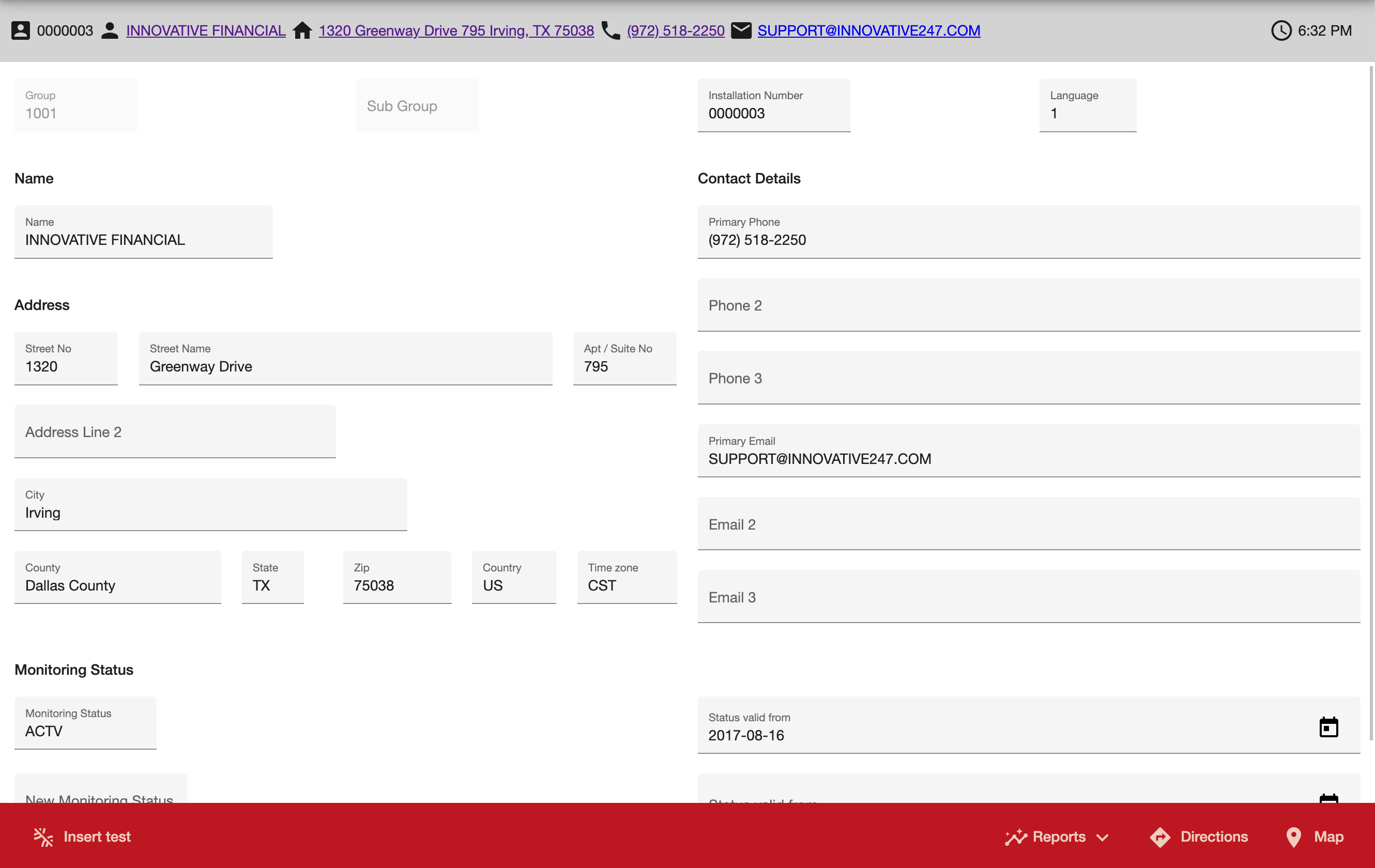The width and height of the screenshot is (1375, 868).
Task: Click the Directions arrow icon
Action: (x=1160, y=836)
